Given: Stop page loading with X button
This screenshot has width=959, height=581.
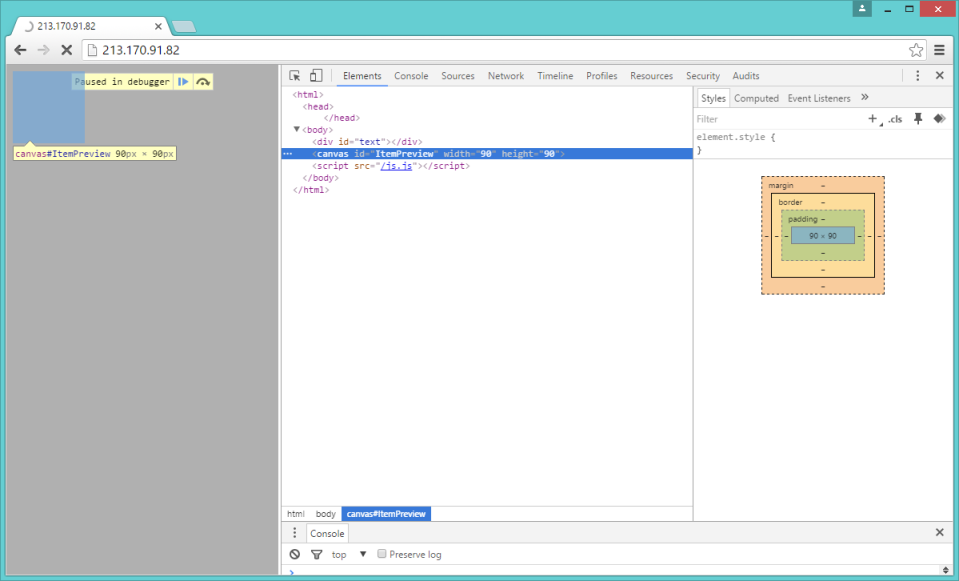Looking at the screenshot, I should 67,50.
